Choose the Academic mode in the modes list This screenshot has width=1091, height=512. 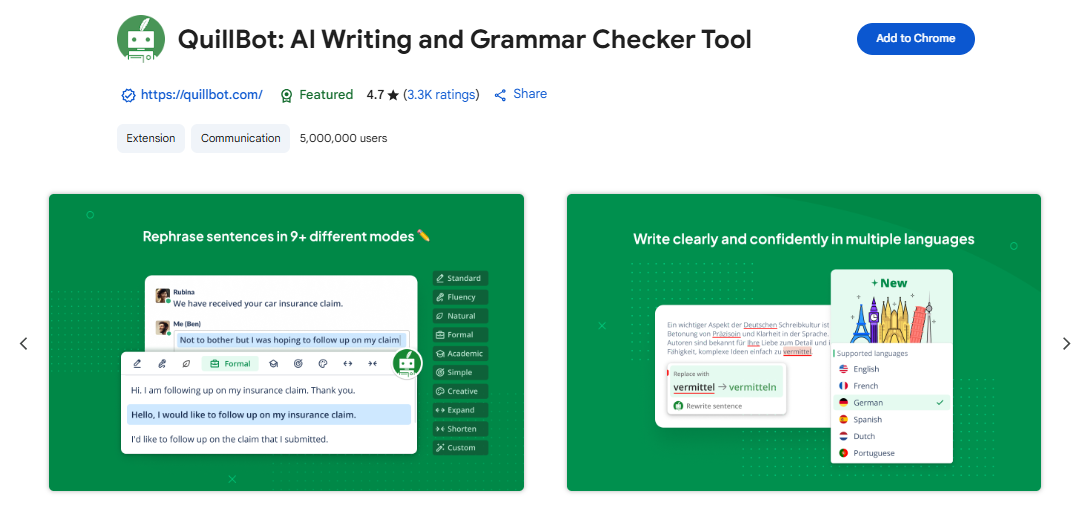(x=460, y=354)
